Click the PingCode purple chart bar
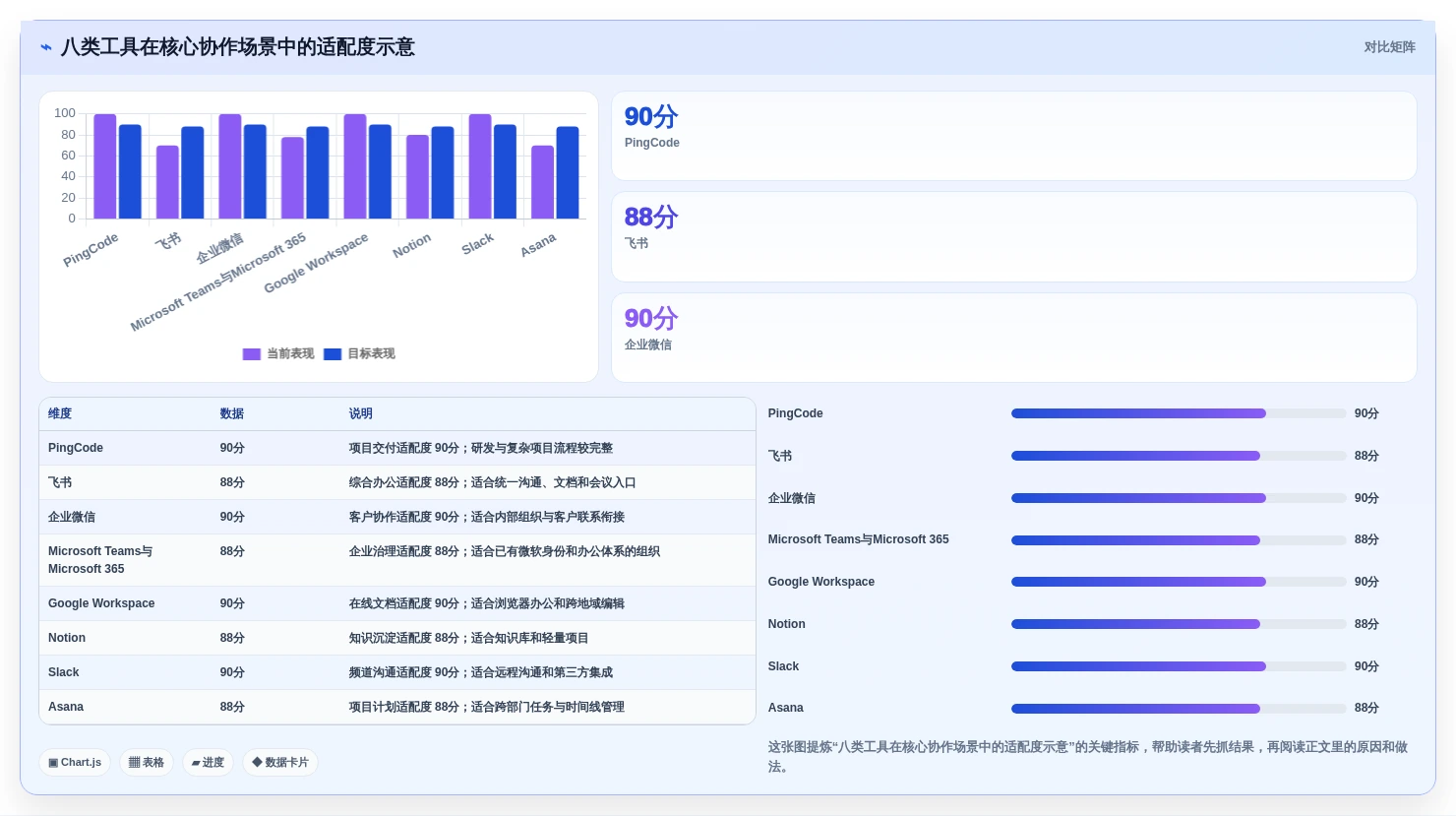Image resolution: width=1456 pixels, height=816 pixels. point(105,166)
